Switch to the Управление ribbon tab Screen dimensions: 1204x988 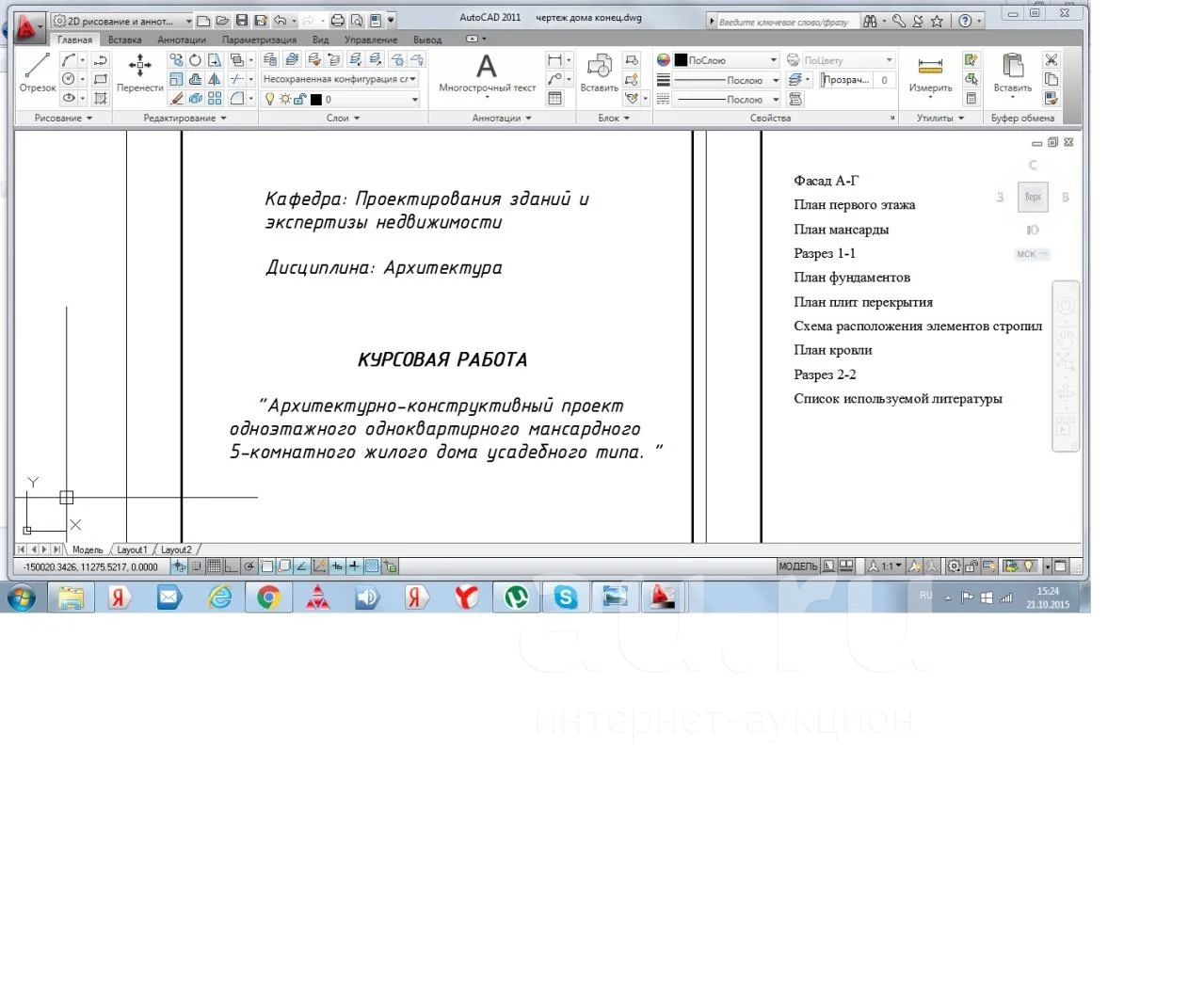[371, 40]
